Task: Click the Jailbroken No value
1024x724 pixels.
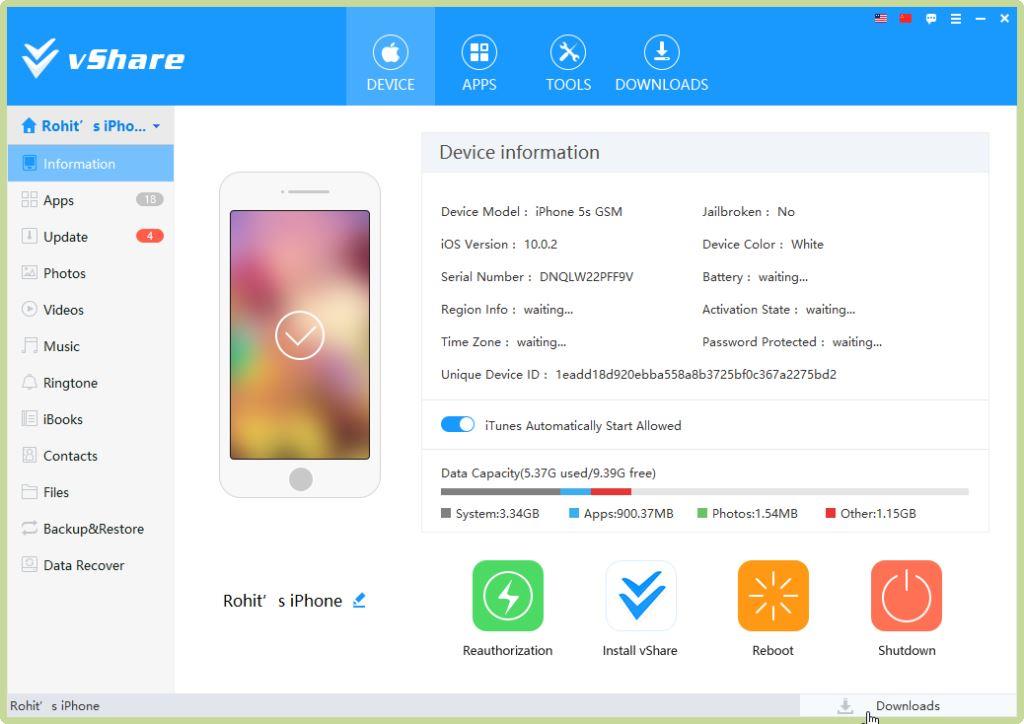Action: [x=786, y=212]
